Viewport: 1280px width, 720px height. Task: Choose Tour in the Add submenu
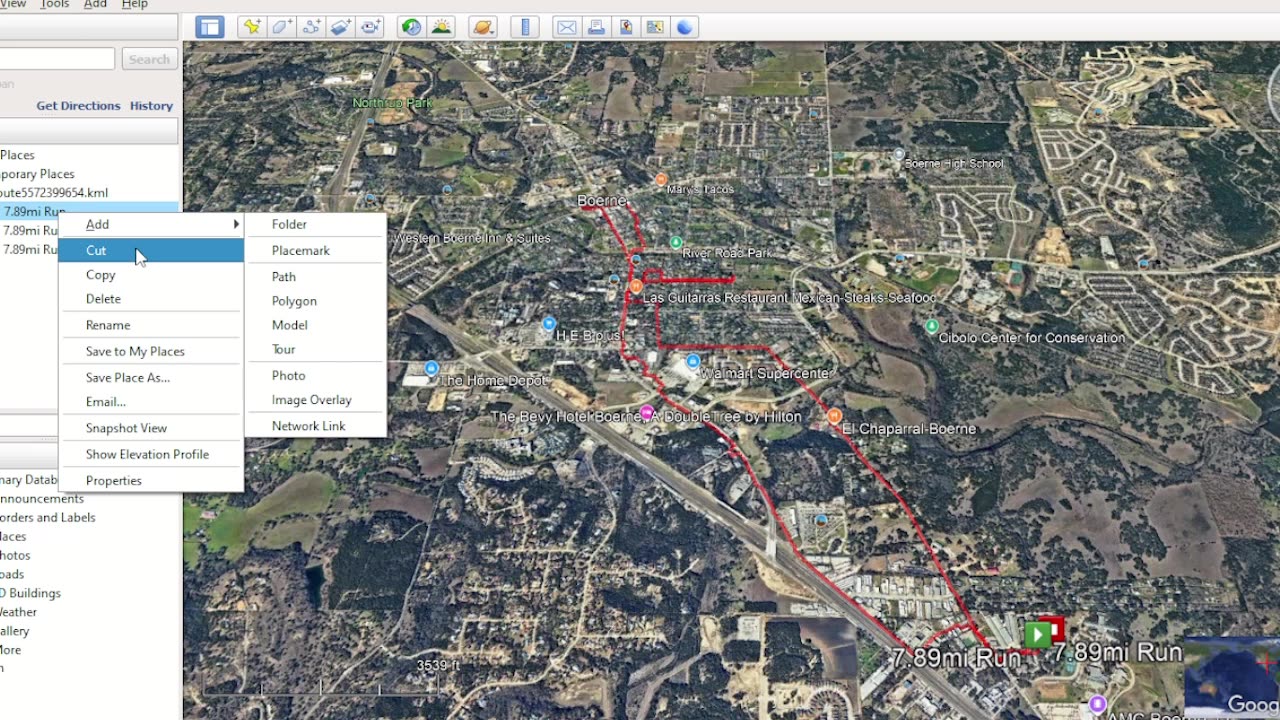point(316,349)
